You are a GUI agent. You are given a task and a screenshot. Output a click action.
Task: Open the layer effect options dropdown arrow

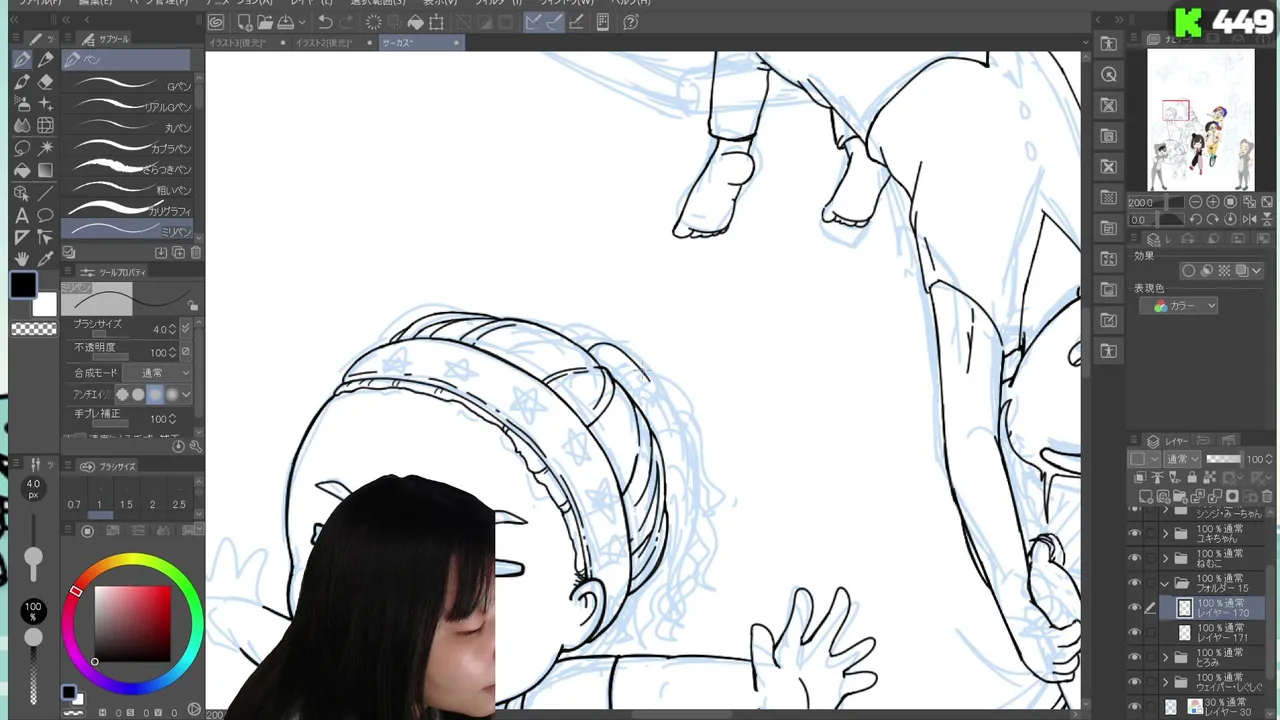click(1257, 271)
